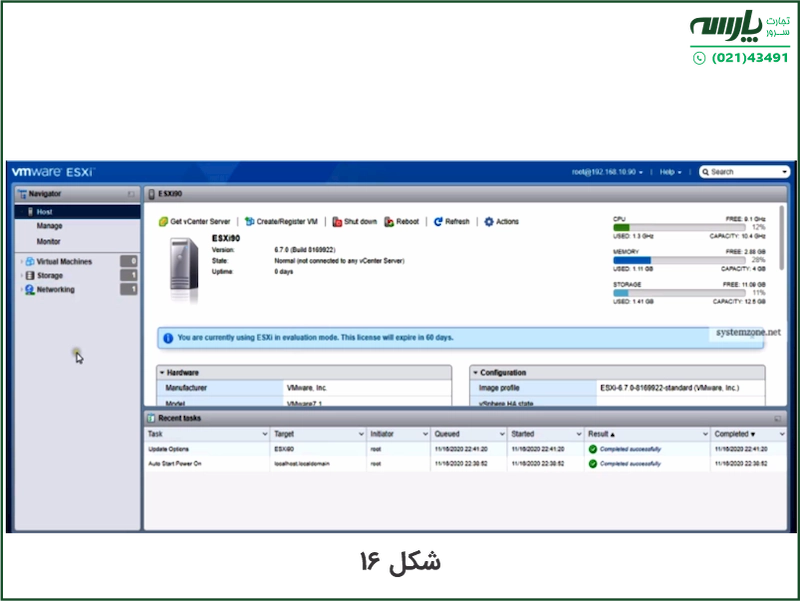Minimize the Recent tasks panel
800x601 pixels.
pos(778,418)
